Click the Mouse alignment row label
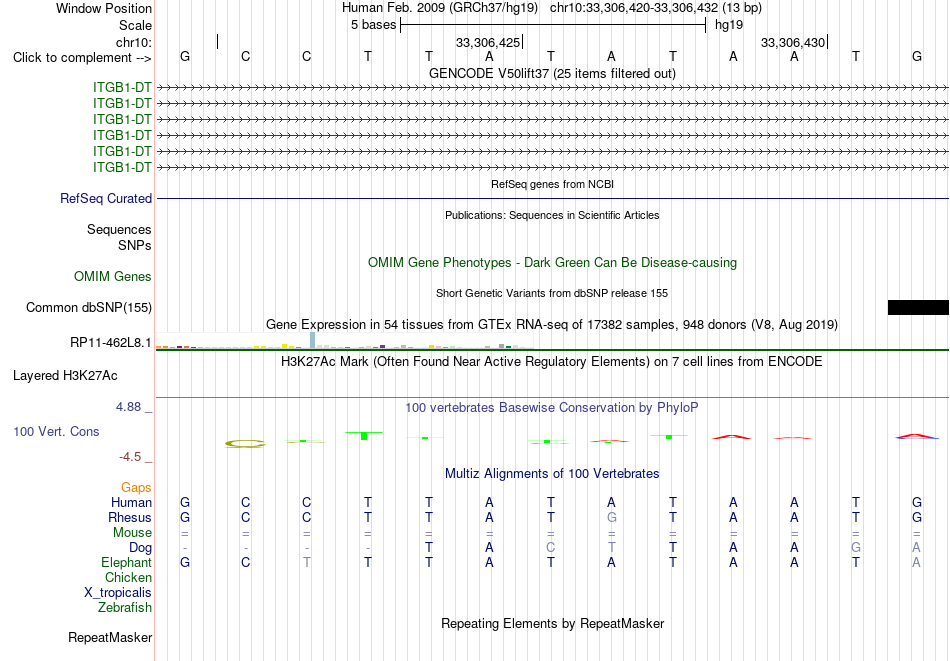The image size is (950, 661). tap(132, 533)
